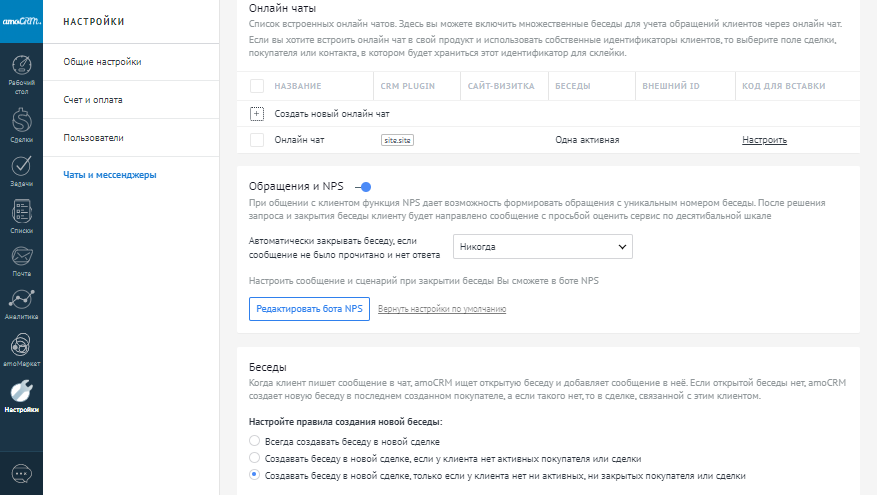Open chat bubble icon at sidebar bottom
This screenshot has width=877, height=495.
21,472
